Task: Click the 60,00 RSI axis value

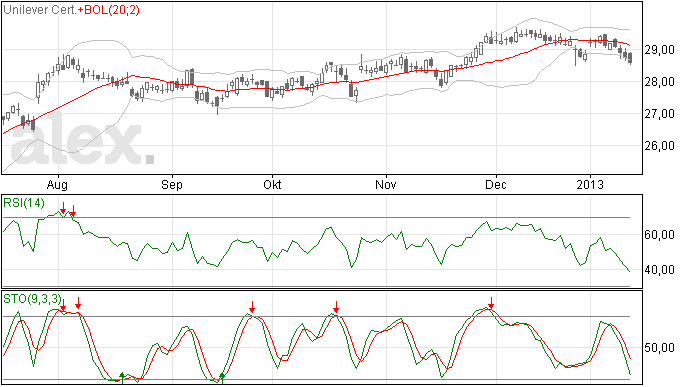Action: (659, 235)
